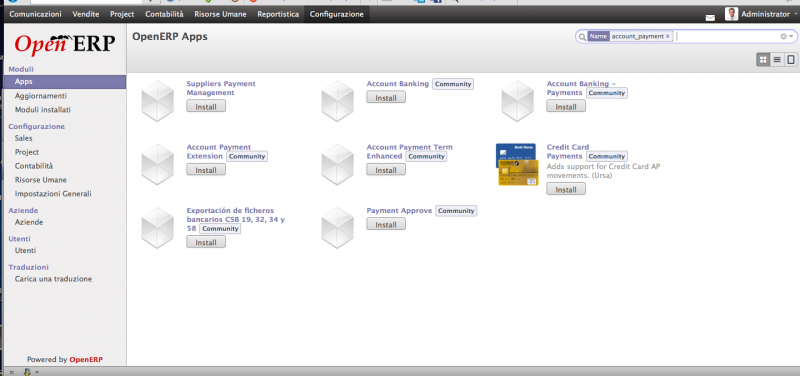
Task: Open the Account Payment Extension title
Action: [218, 152]
